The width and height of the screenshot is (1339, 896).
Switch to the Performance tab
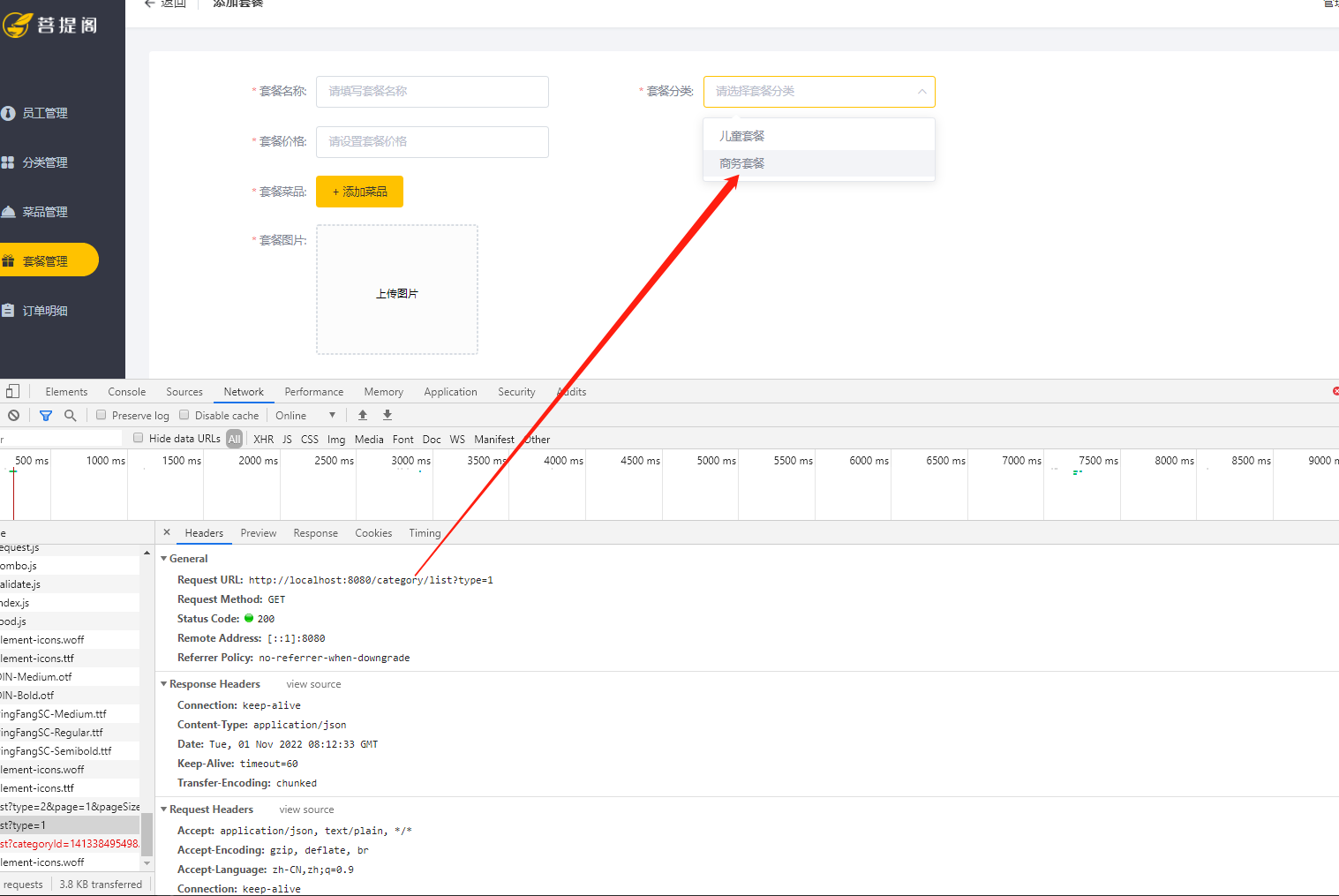point(314,392)
